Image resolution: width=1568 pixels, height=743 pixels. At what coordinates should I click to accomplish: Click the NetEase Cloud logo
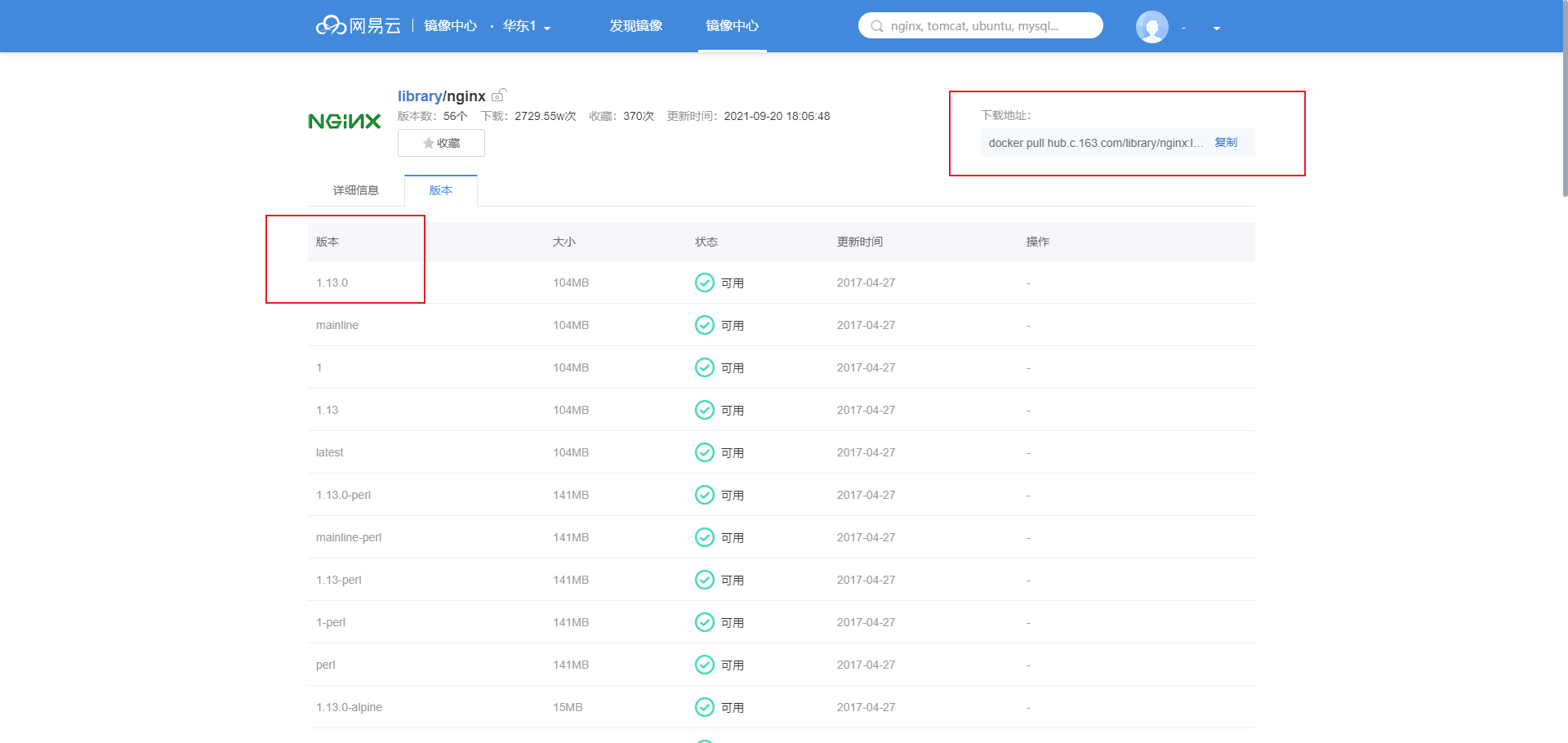[x=359, y=26]
